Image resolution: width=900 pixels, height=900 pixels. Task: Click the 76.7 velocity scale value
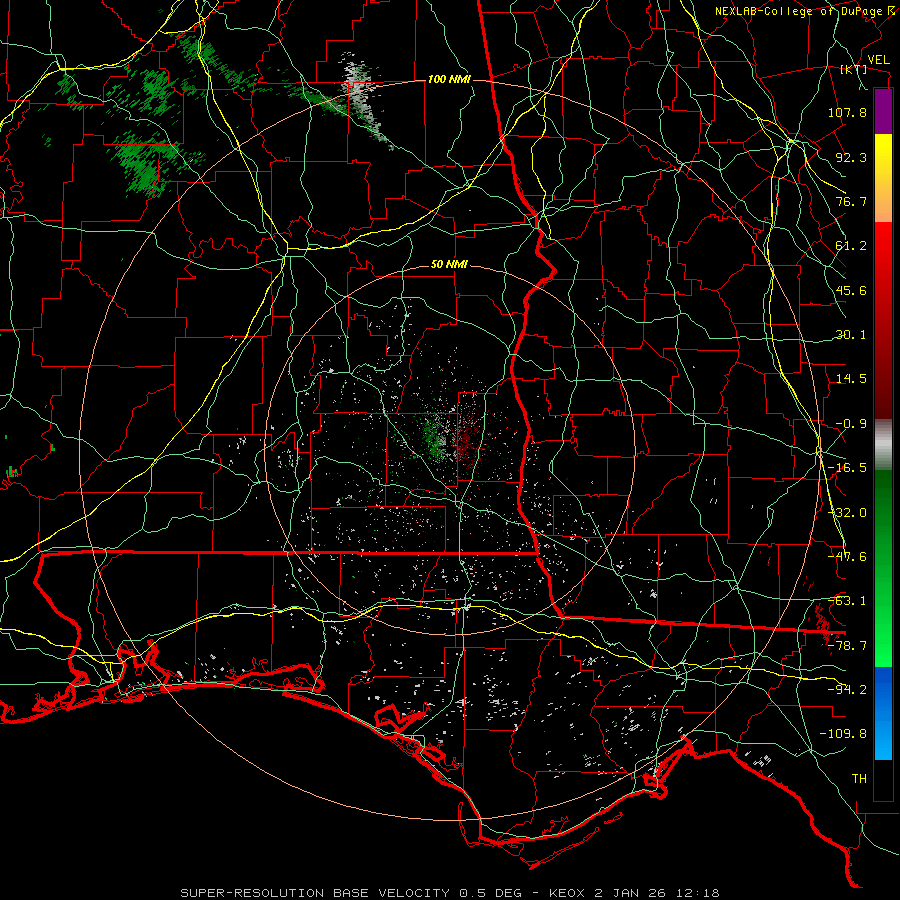[x=851, y=201]
